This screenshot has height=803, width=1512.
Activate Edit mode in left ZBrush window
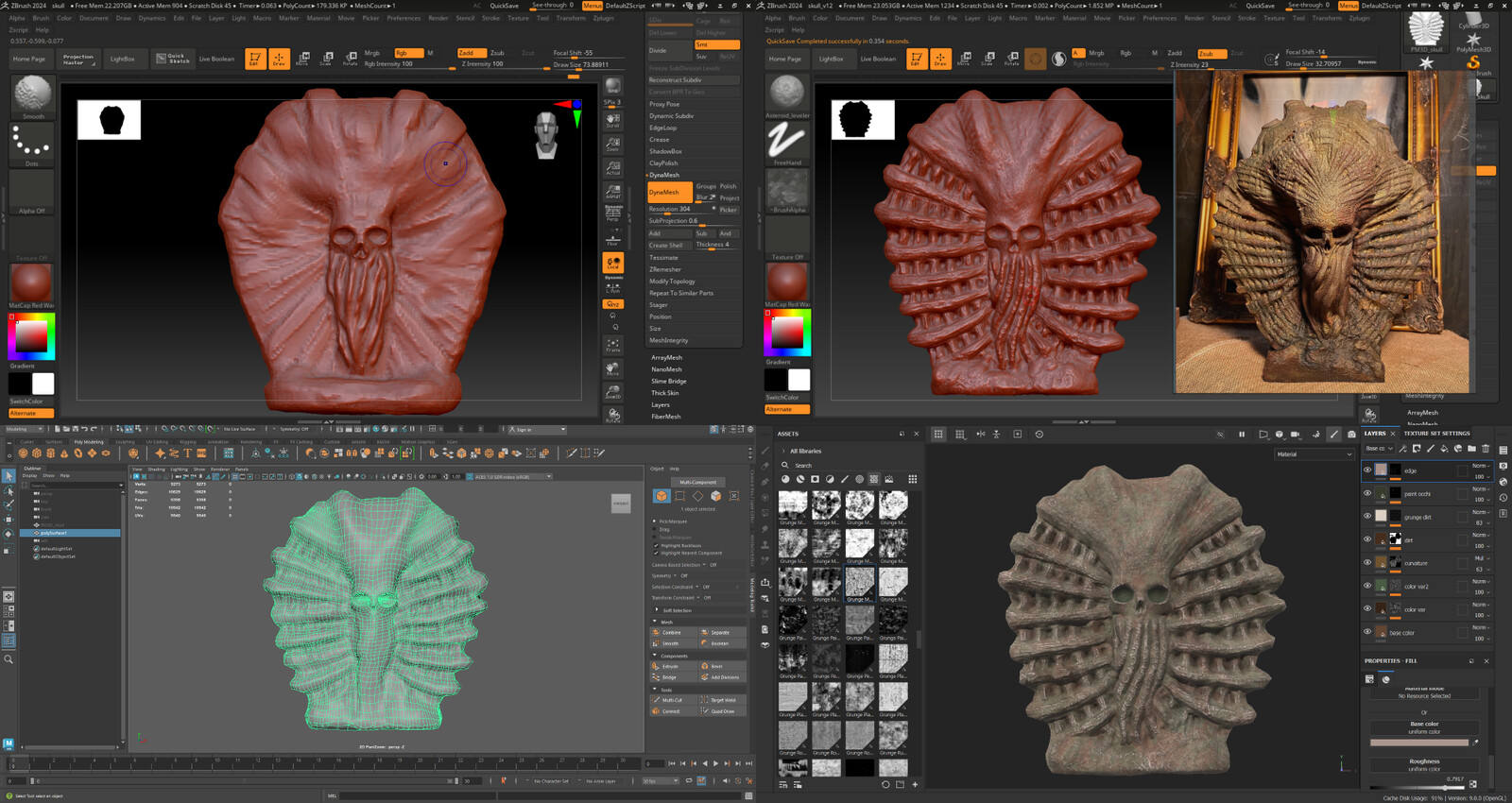[254, 59]
